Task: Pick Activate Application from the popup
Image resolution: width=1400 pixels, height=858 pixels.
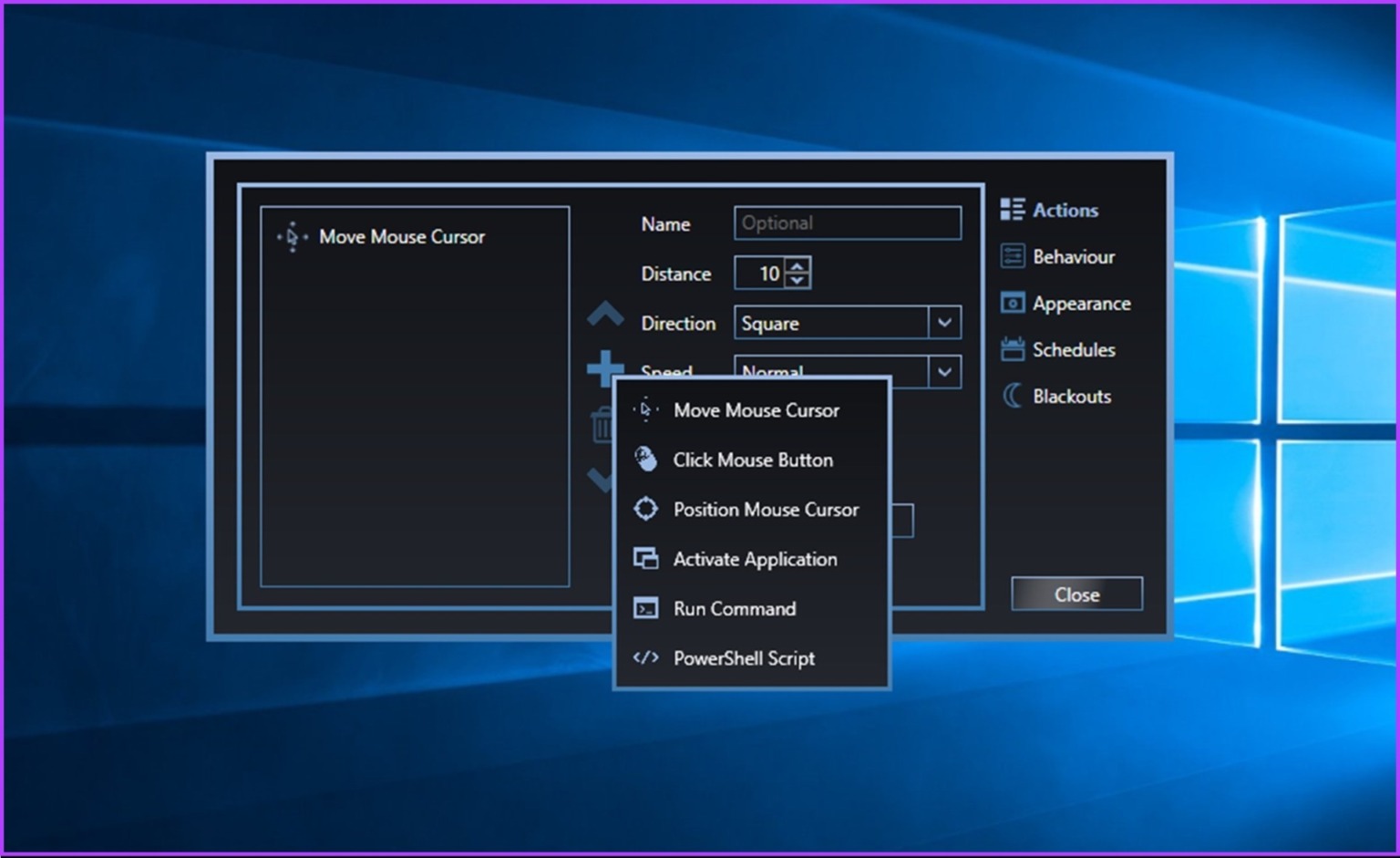Action: coord(754,559)
